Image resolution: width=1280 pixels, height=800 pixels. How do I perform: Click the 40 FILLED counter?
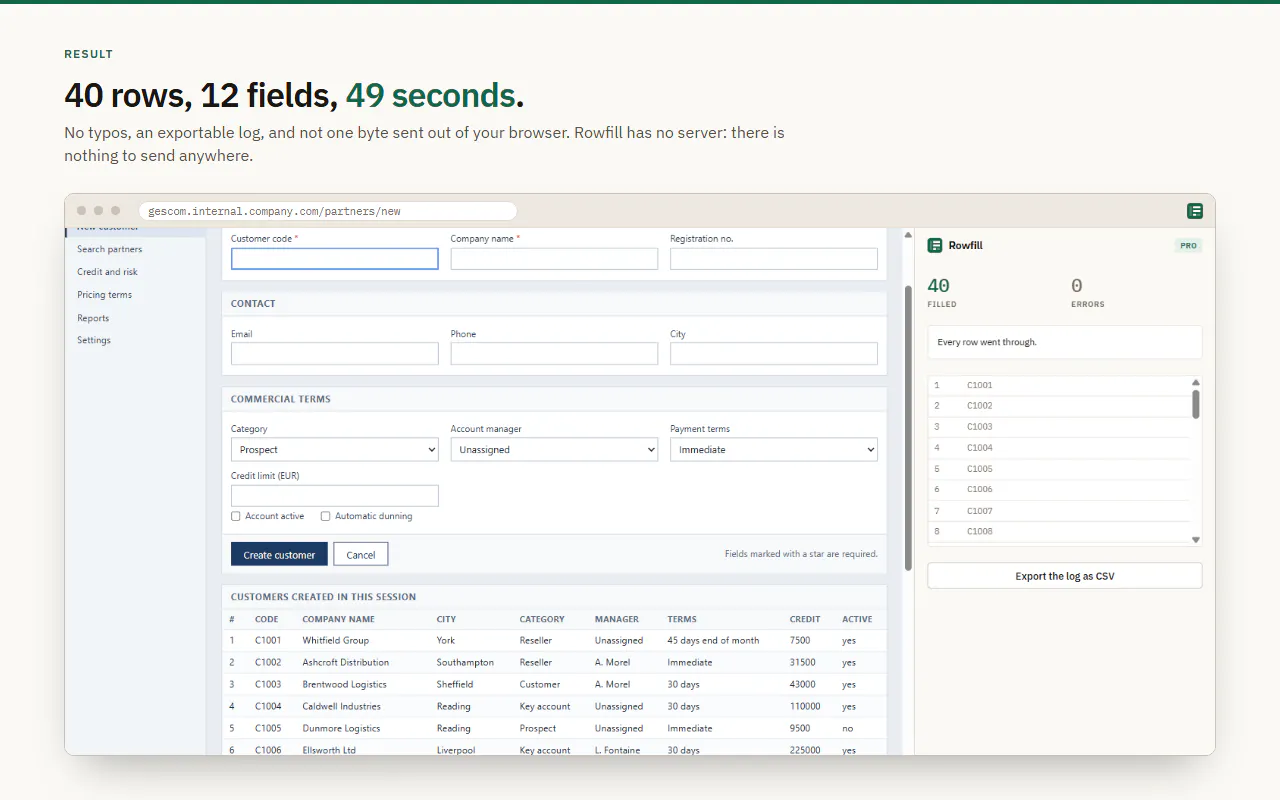point(942,292)
